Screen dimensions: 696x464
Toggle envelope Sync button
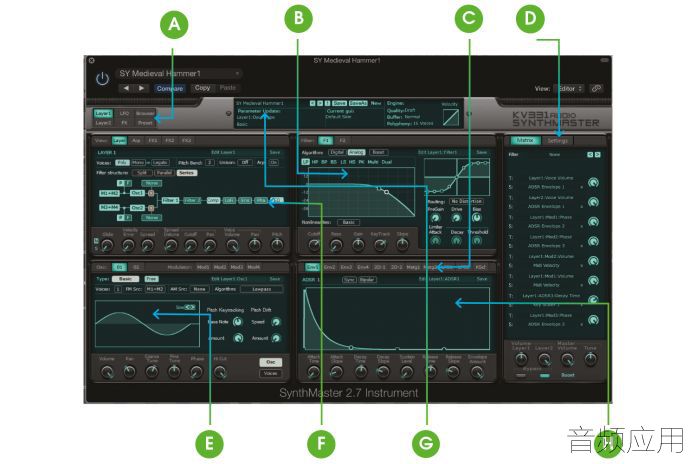coord(349,280)
